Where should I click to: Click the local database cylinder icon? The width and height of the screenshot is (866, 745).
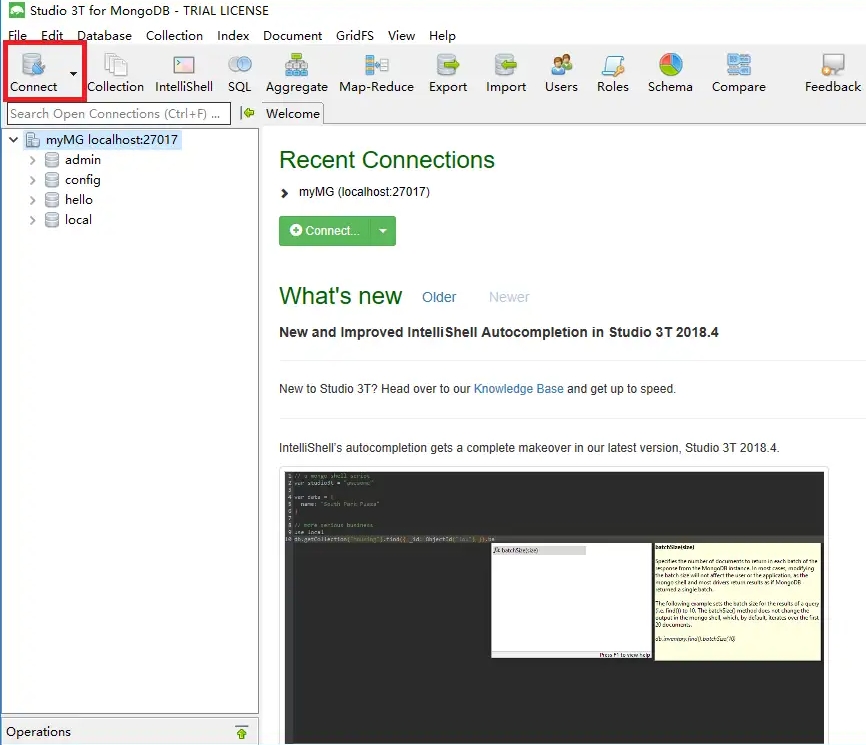(52, 219)
